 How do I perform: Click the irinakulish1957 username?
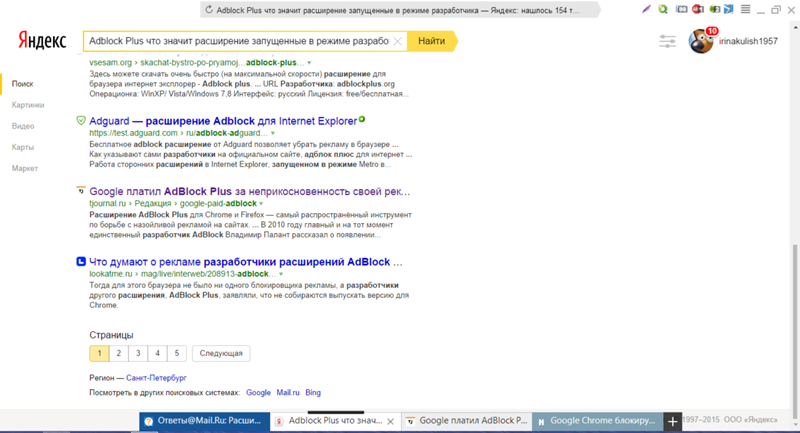[x=748, y=41]
